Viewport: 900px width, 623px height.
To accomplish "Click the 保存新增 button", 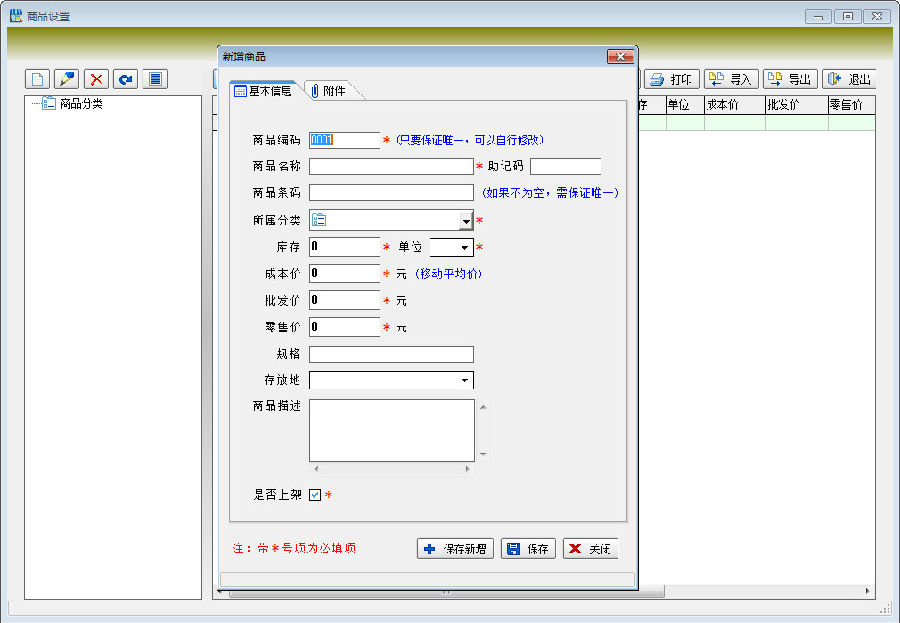I will click(x=455, y=548).
